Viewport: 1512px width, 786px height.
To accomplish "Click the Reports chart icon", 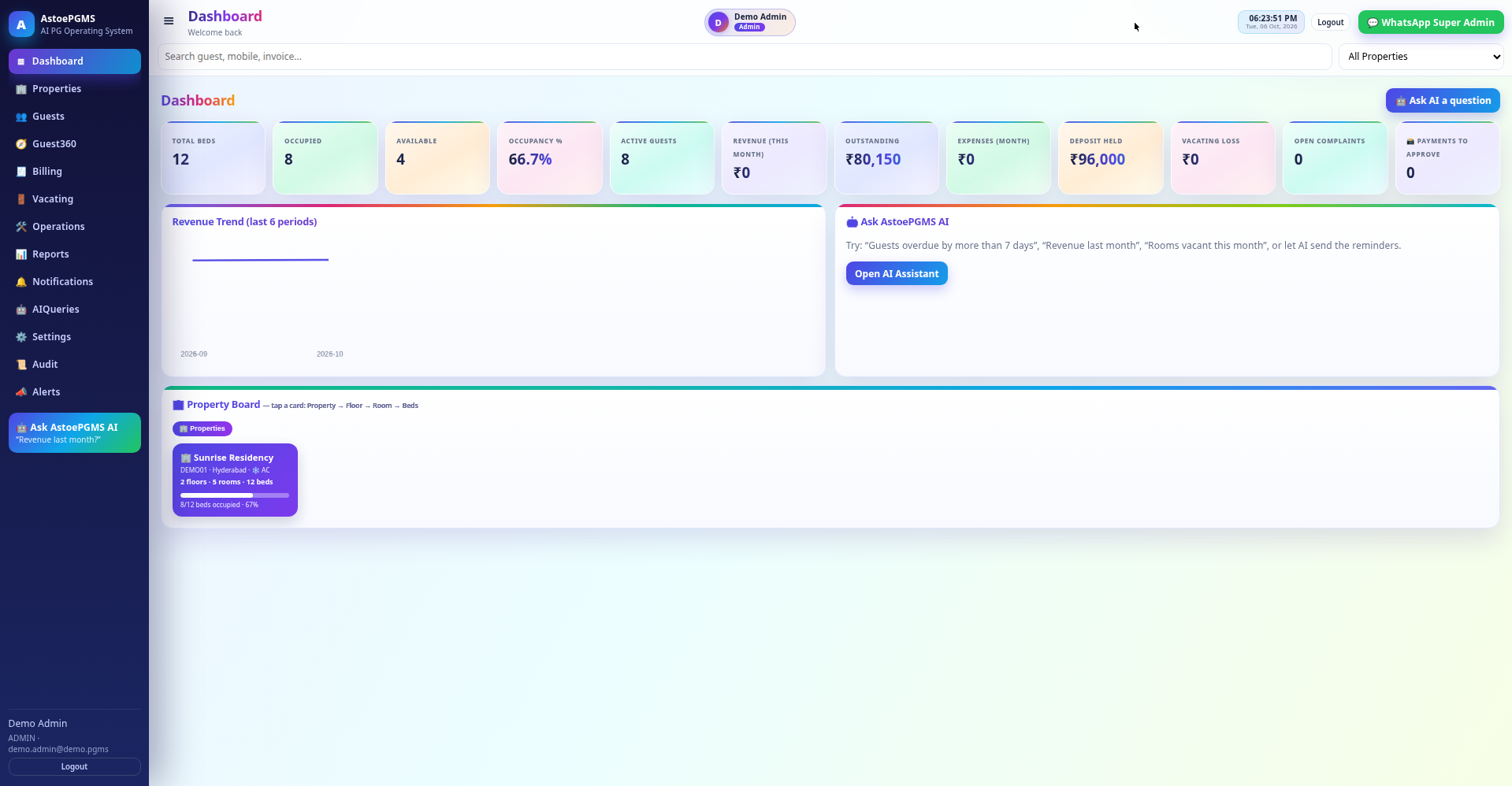I will point(21,254).
